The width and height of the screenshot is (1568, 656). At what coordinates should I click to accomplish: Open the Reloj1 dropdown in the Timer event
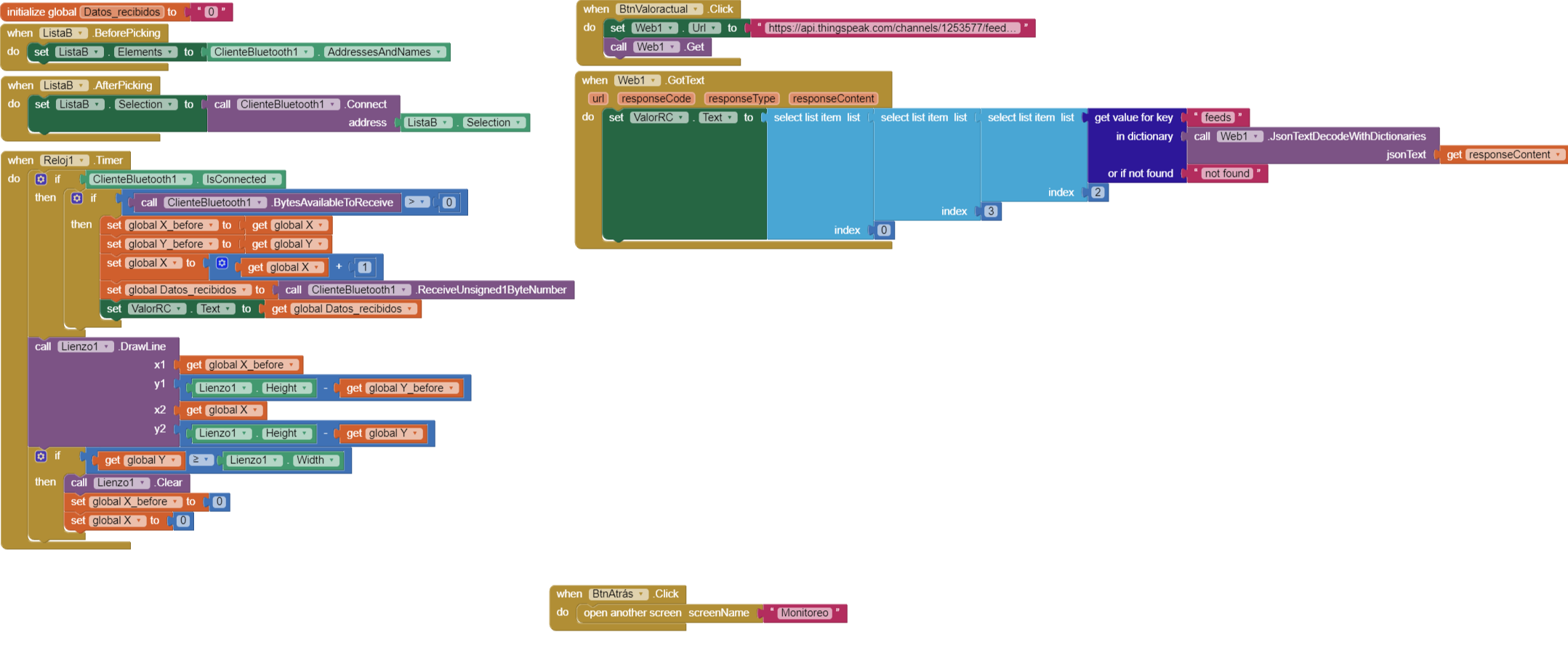pyautogui.click(x=64, y=160)
